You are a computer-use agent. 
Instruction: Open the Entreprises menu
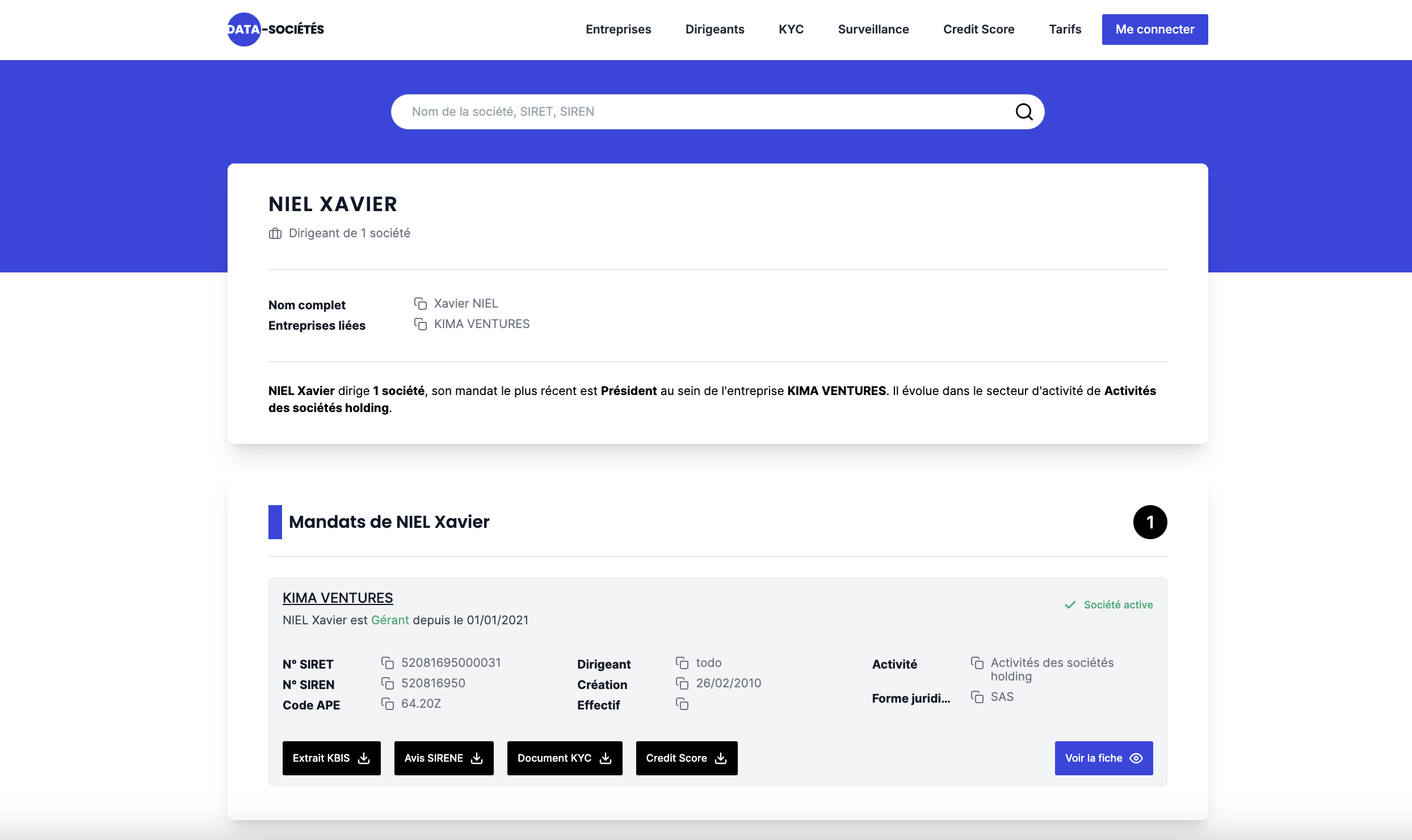point(619,30)
